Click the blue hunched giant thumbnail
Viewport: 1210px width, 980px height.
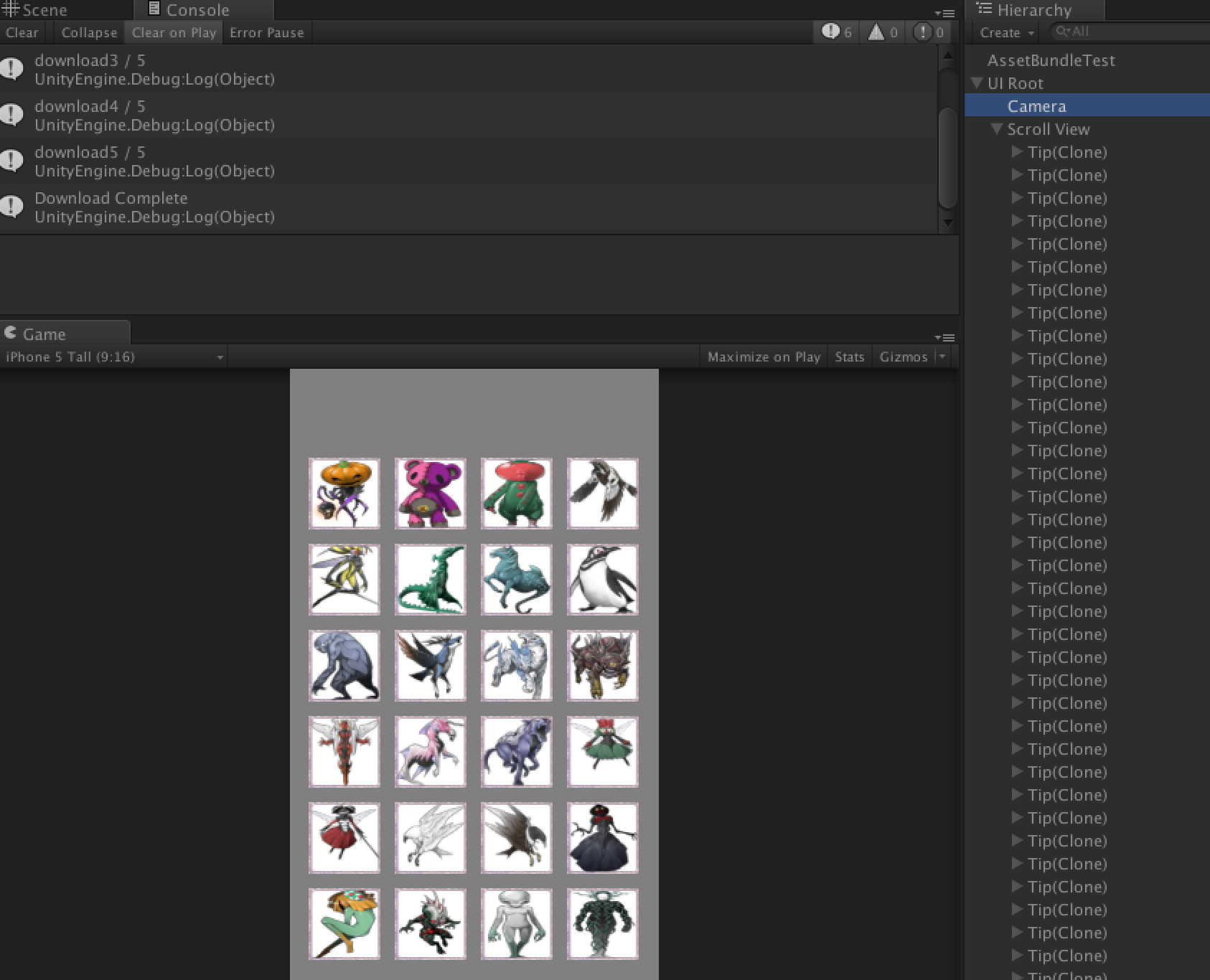(344, 666)
